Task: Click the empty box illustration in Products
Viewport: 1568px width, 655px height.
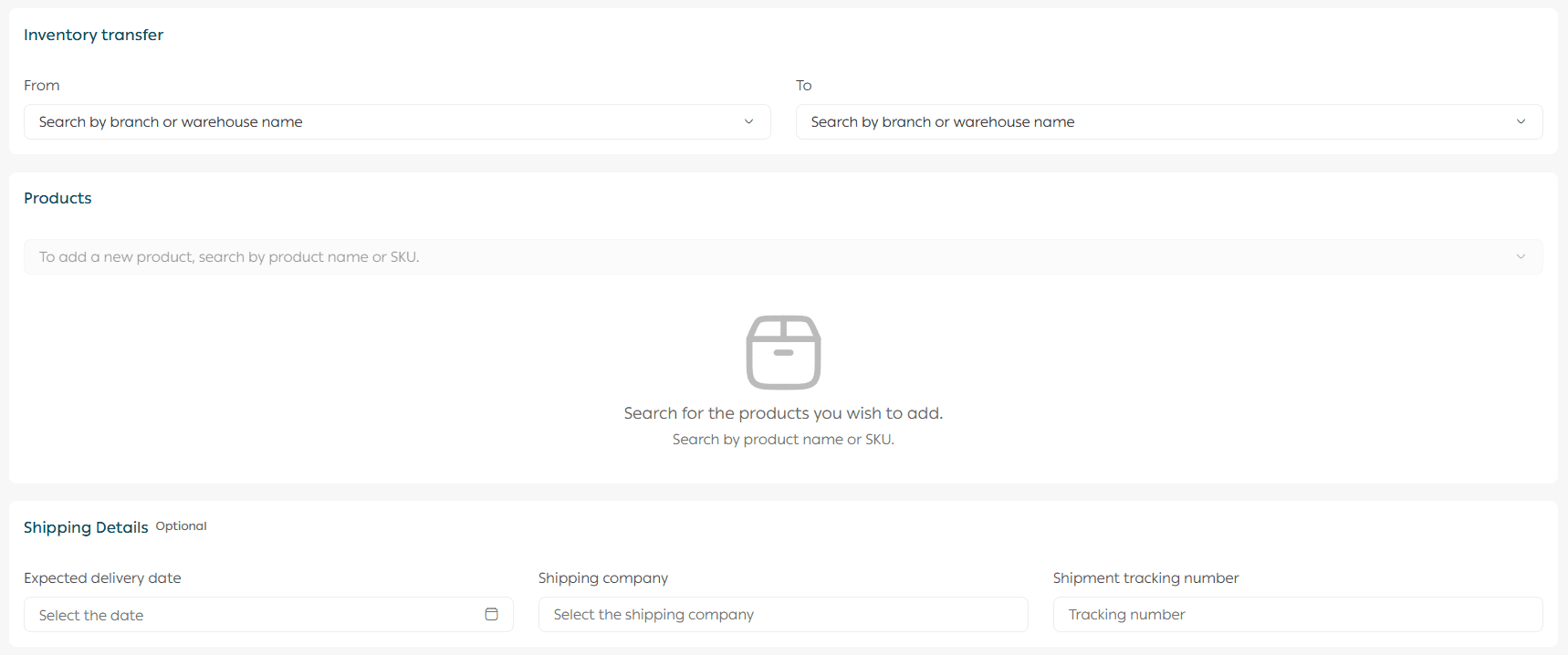Action: [x=783, y=352]
